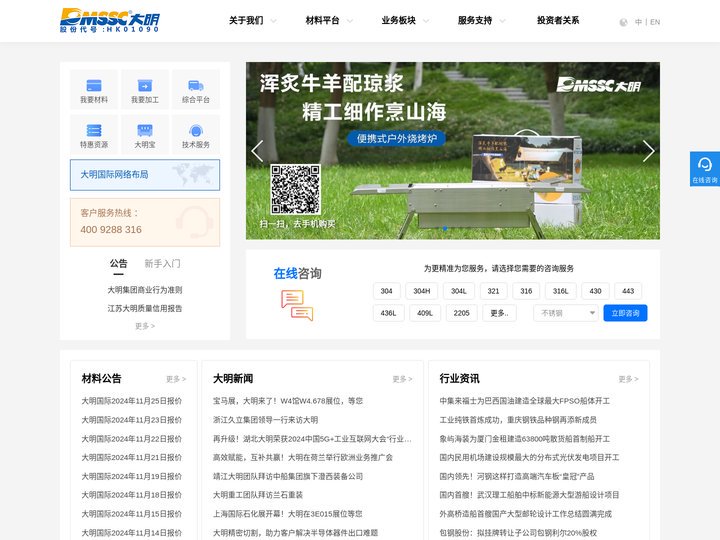Image resolution: width=720 pixels, height=540 pixels.
Task: Expand the 业务板块 menu chevron
Action: pyautogui.click(x=426, y=21)
